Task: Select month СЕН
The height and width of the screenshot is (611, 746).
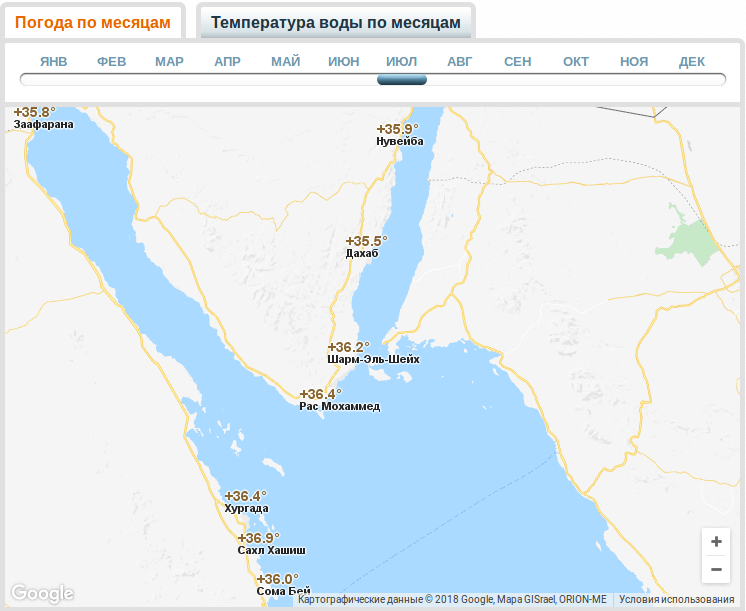Action: click(x=518, y=62)
